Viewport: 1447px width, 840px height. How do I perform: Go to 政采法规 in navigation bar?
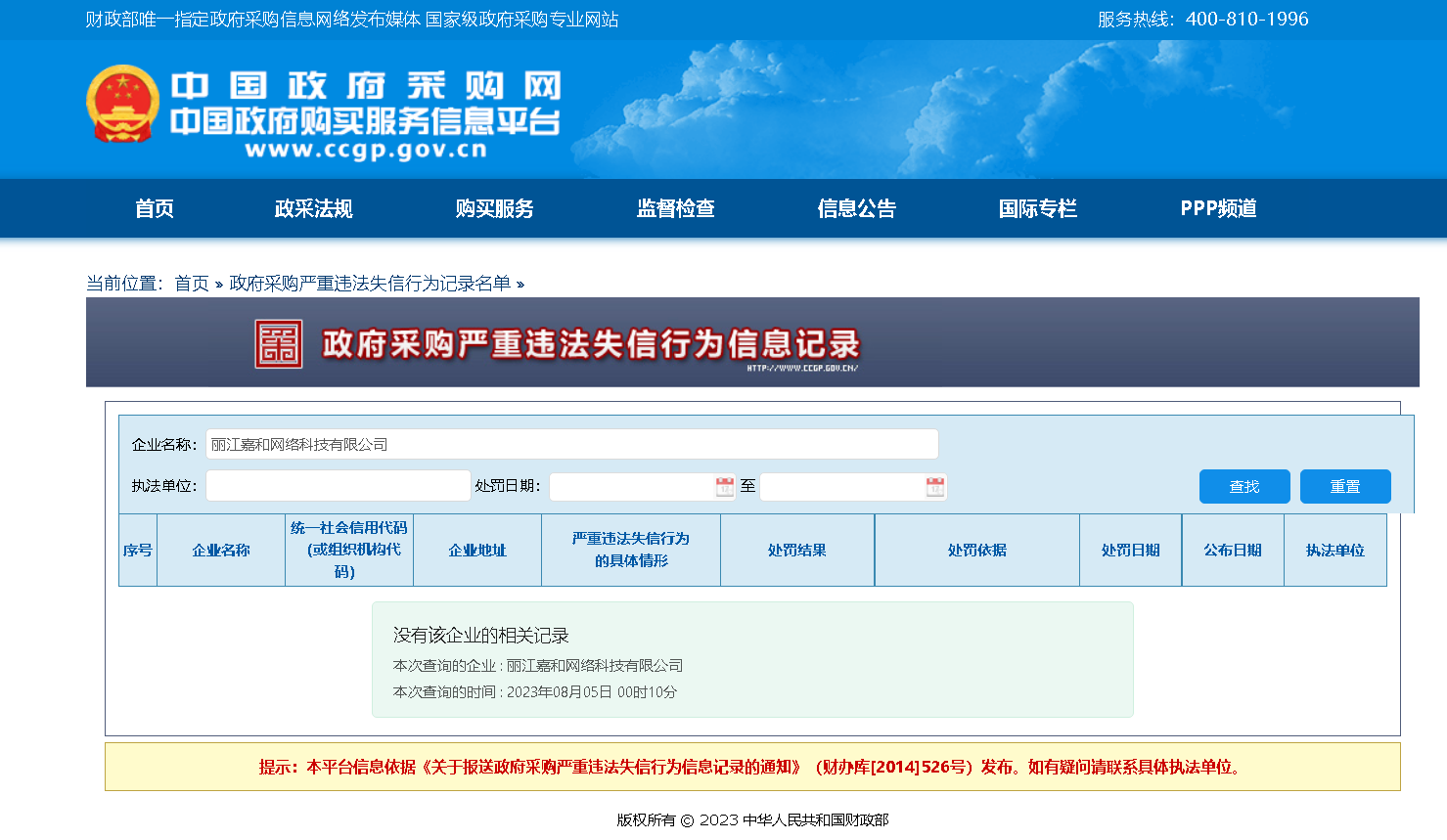pos(313,208)
